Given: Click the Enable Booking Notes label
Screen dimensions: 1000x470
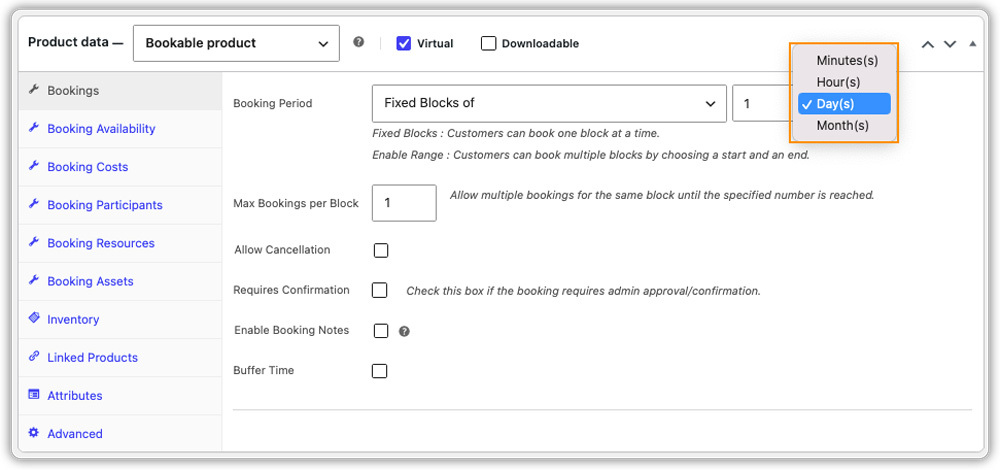Looking at the screenshot, I should click(291, 330).
